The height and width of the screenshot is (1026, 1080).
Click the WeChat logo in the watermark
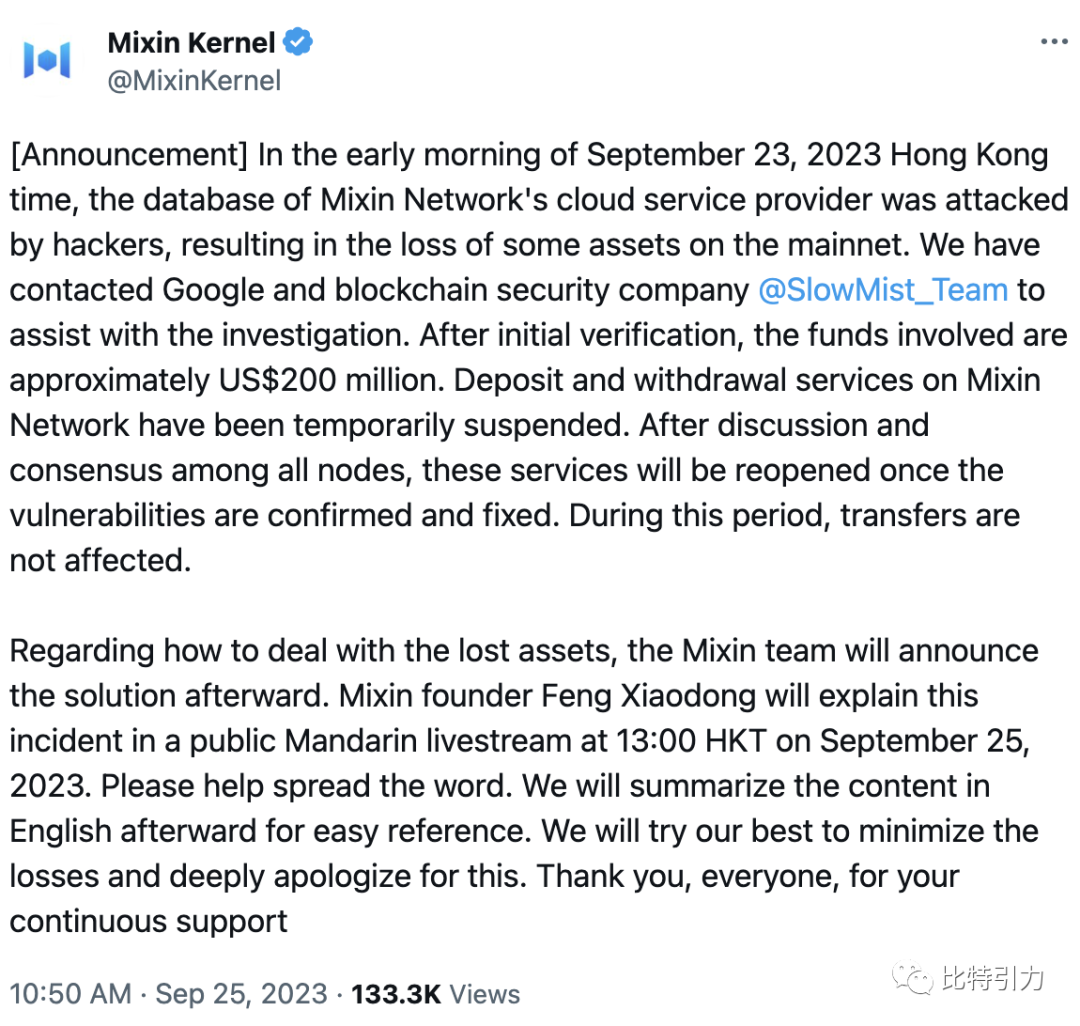click(x=913, y=977)
